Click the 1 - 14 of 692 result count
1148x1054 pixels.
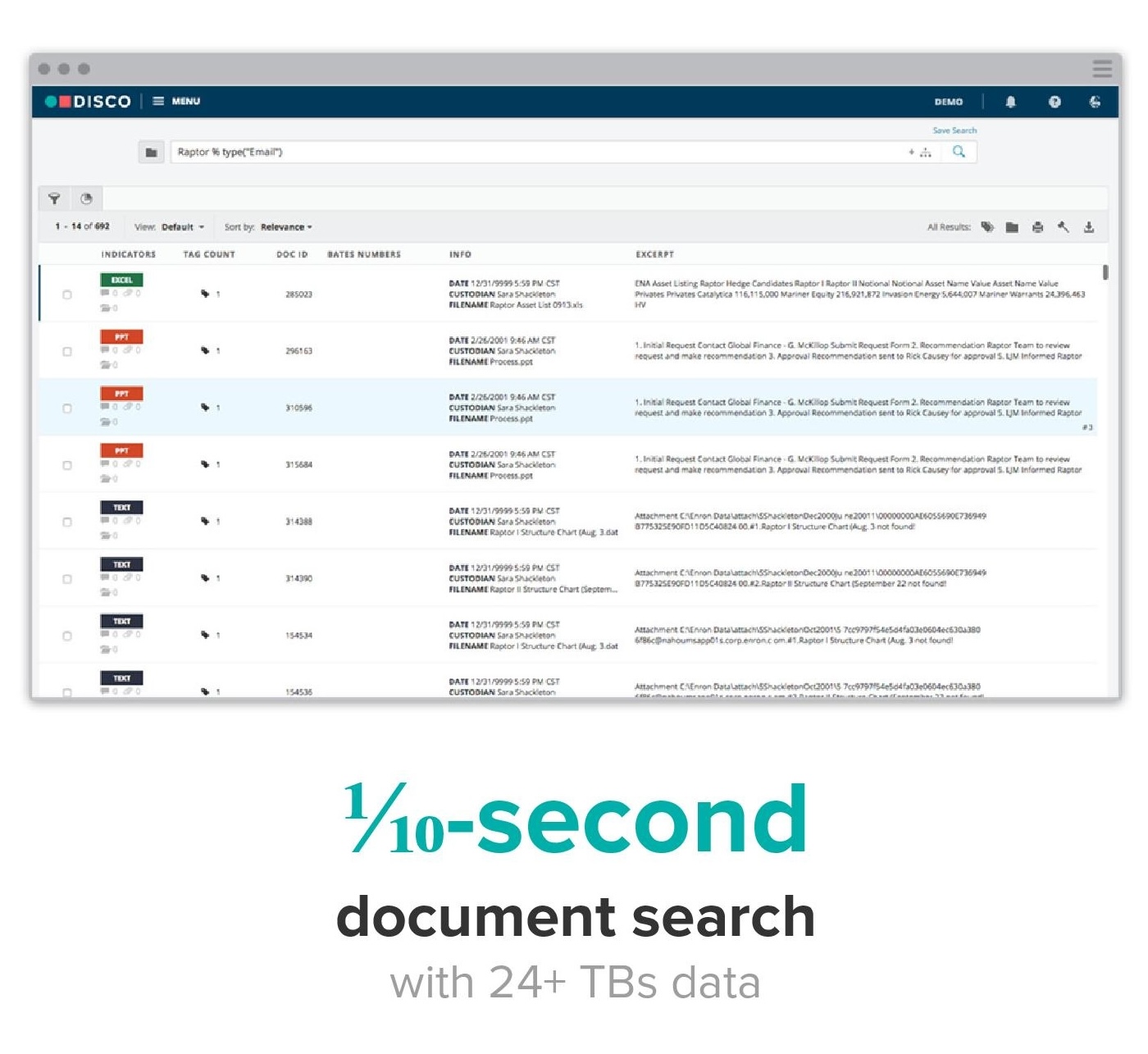tap(82, 226)
